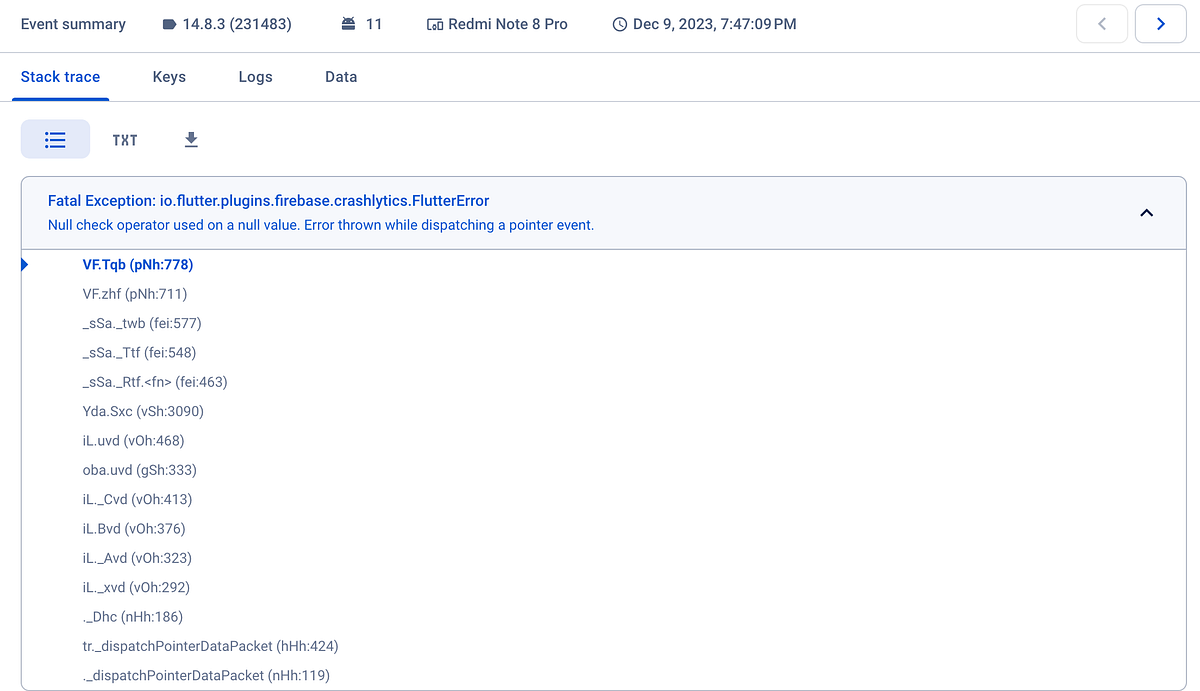The image size is (1200, 691).
Task: Open the Logs tab
Action: pos(255,76)
